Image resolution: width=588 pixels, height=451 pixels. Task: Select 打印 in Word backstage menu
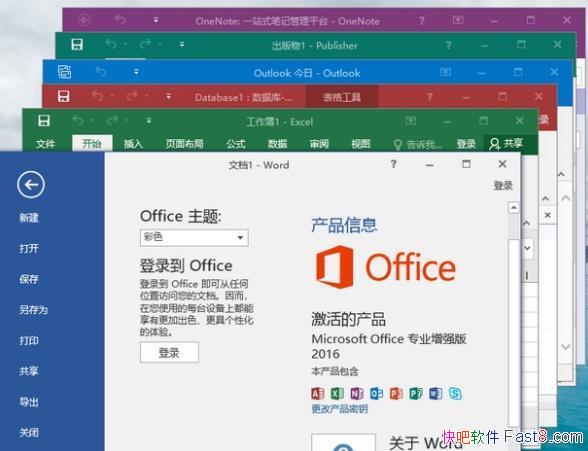coord(29,340)
